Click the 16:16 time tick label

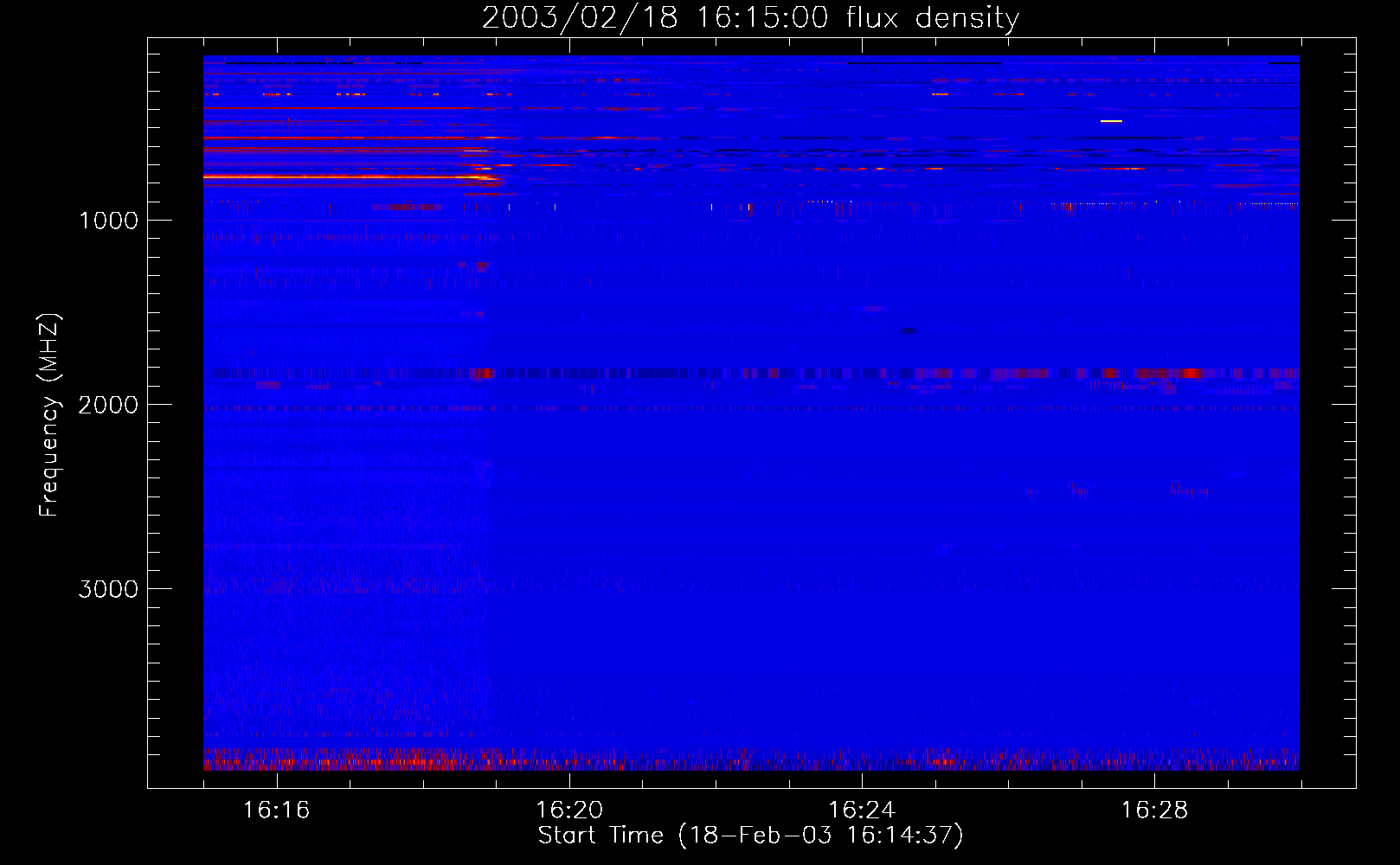point(277,811)
